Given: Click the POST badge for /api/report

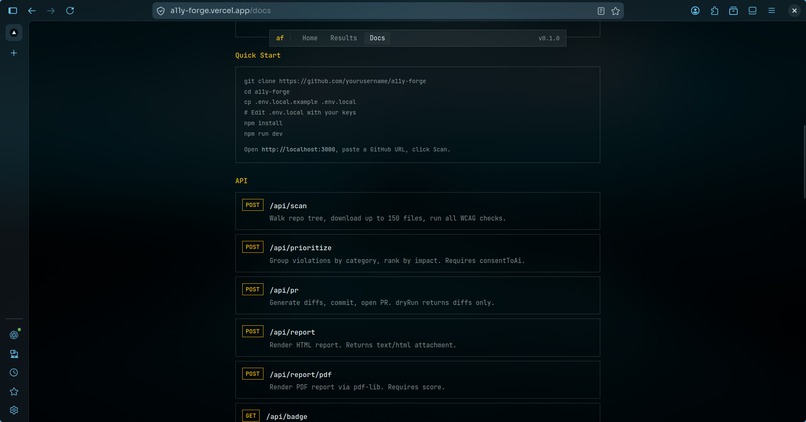Looking at the screenshot, I should (252, 332).
